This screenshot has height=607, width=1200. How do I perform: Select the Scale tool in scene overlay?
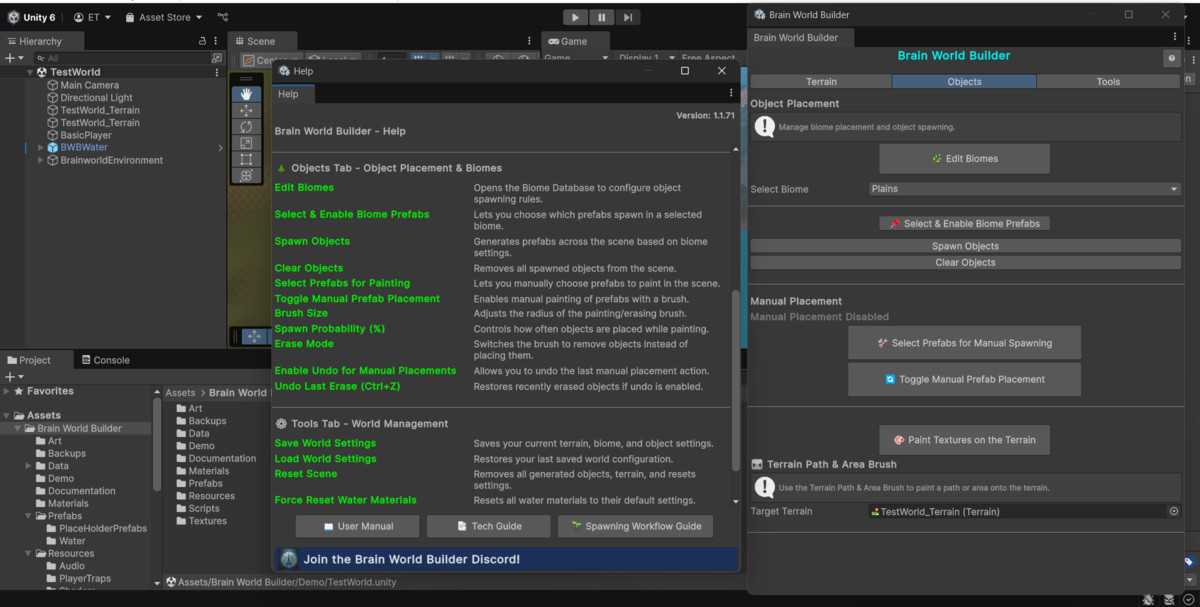coord(246,143)
